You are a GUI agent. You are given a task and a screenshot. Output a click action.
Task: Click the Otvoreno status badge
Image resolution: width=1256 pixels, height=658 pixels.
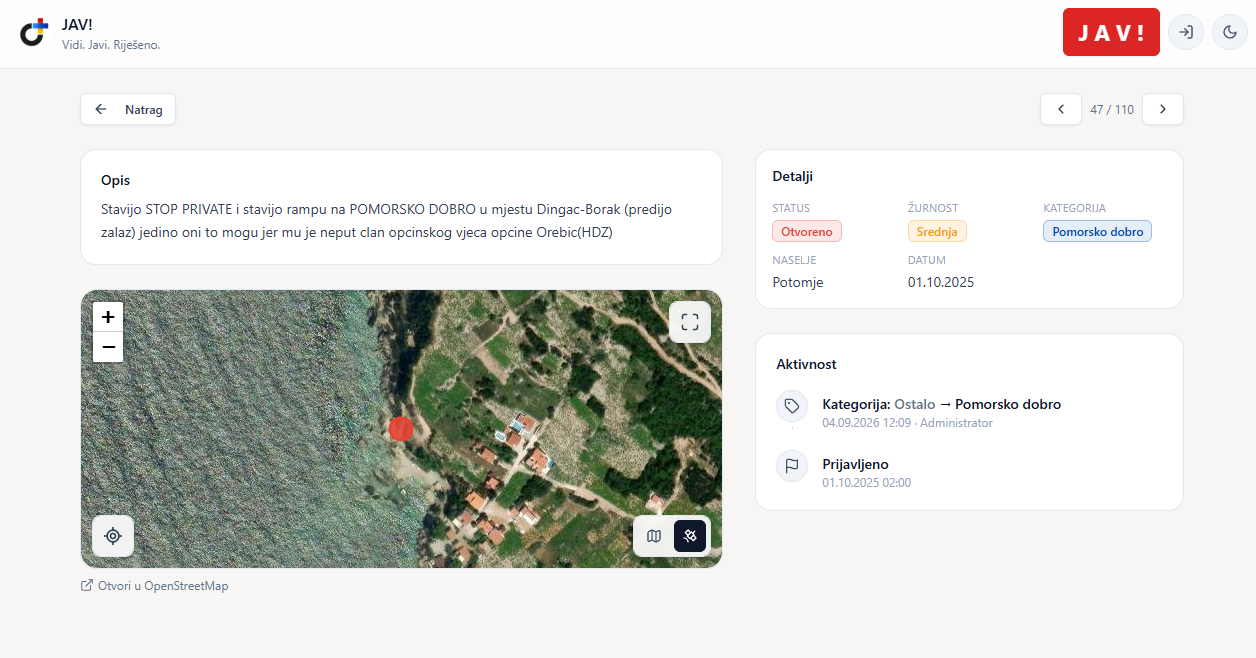807,231
